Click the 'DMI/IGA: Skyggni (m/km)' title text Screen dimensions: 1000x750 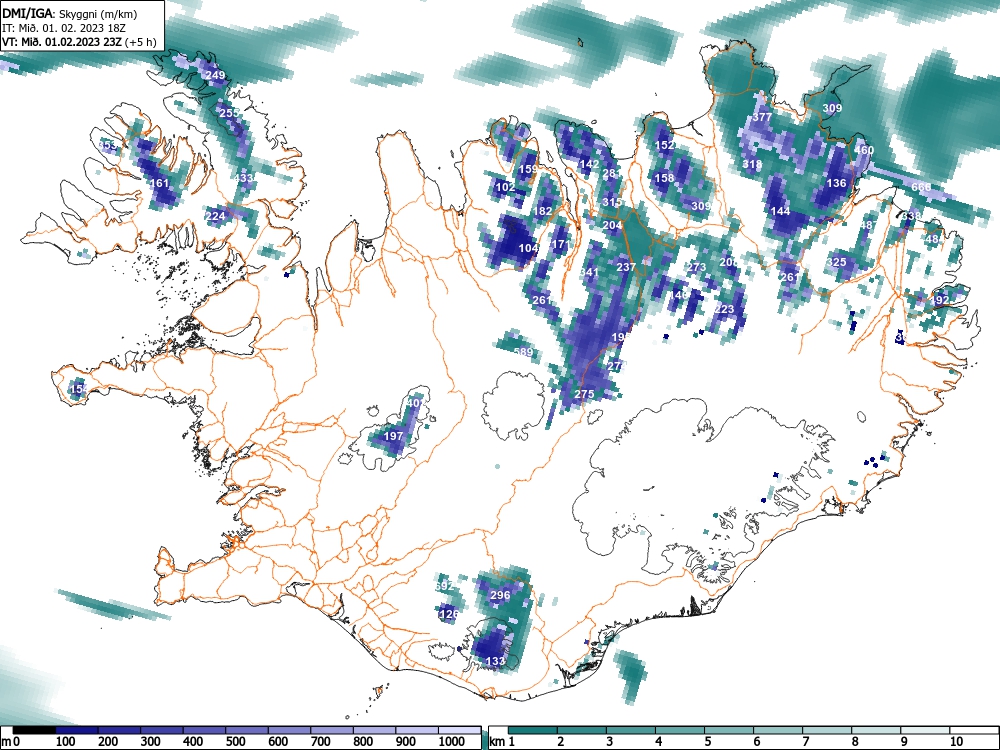pos(70,14)
